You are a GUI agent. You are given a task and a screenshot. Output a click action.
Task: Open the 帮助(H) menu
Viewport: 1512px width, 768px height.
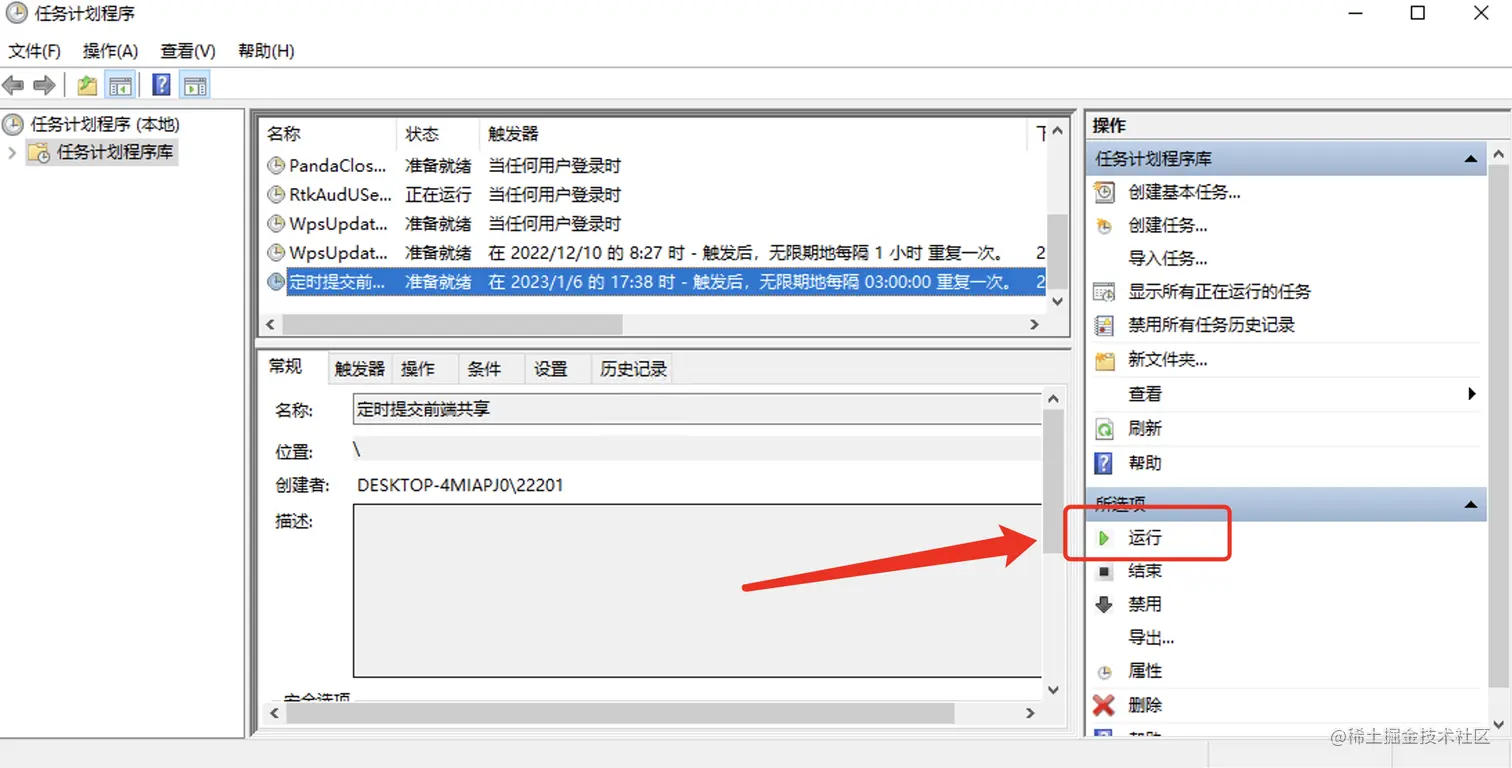pyautogui.click(x=266, y=51)
